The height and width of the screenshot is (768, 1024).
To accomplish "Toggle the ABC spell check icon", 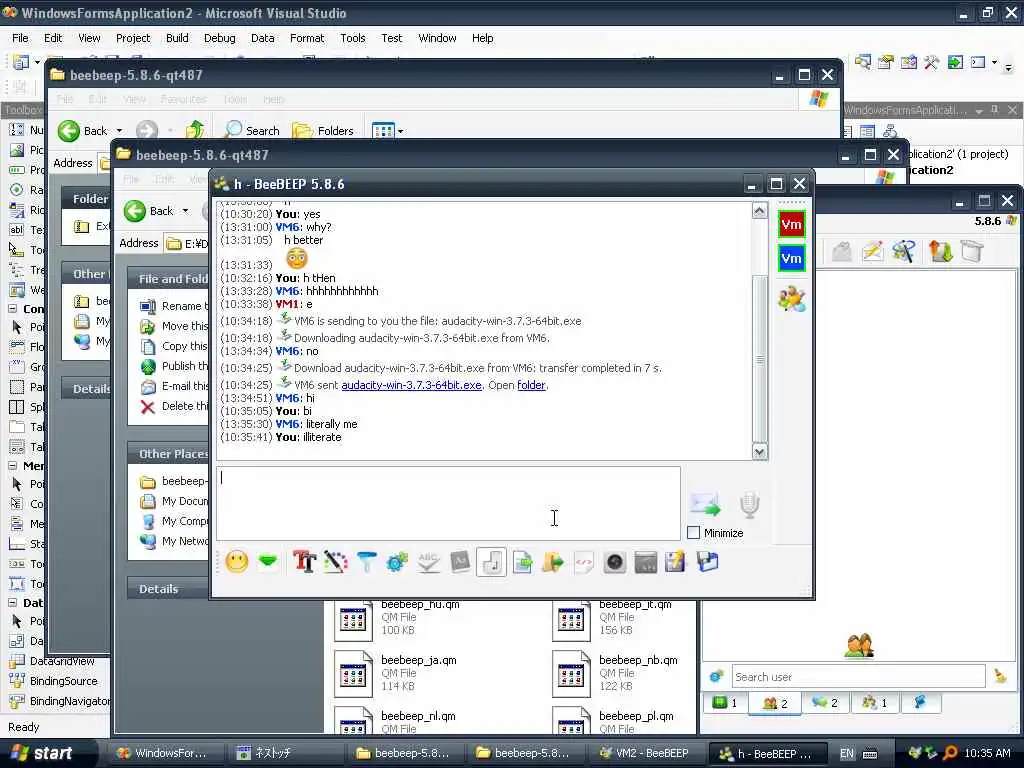I will tap(428, 562).
